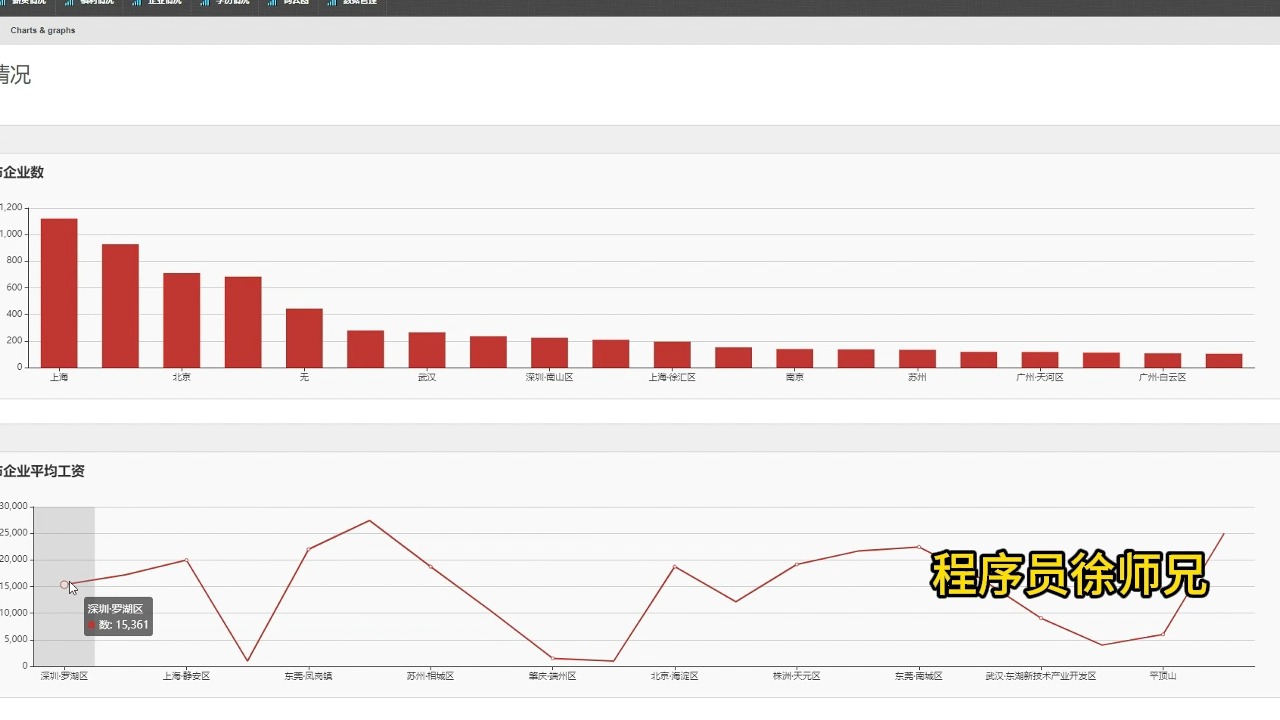Viewport: 1280px width, 720px height.
Task: Click the 'Charts & graphs' breadcrumb text
Action: 43,30
